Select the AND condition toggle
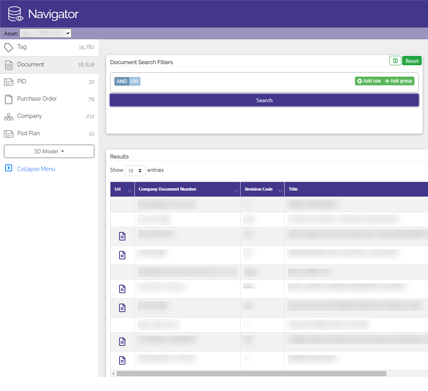 (122, 81)
